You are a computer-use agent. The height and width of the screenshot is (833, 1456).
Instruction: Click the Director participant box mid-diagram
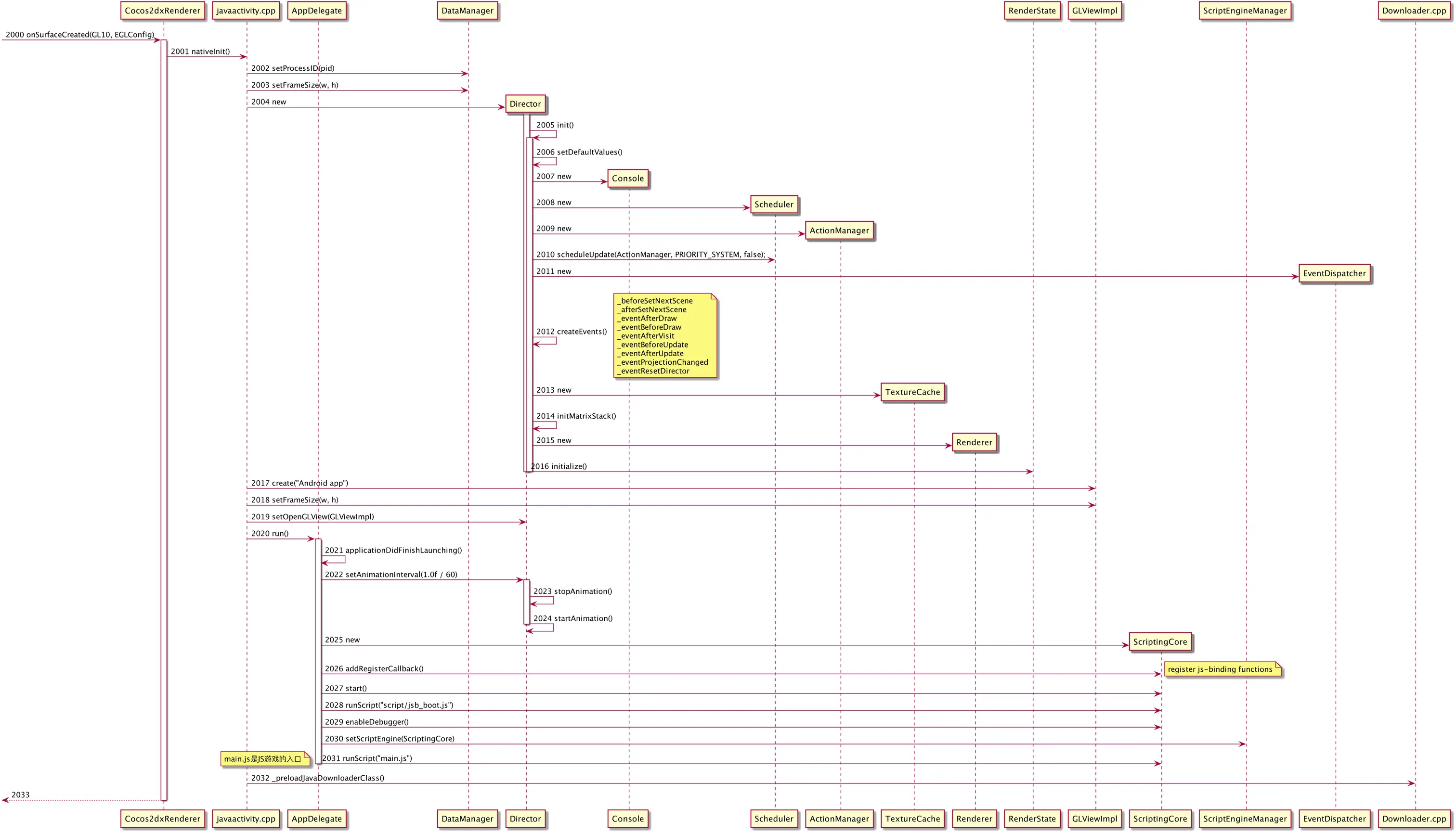point(525,104)
